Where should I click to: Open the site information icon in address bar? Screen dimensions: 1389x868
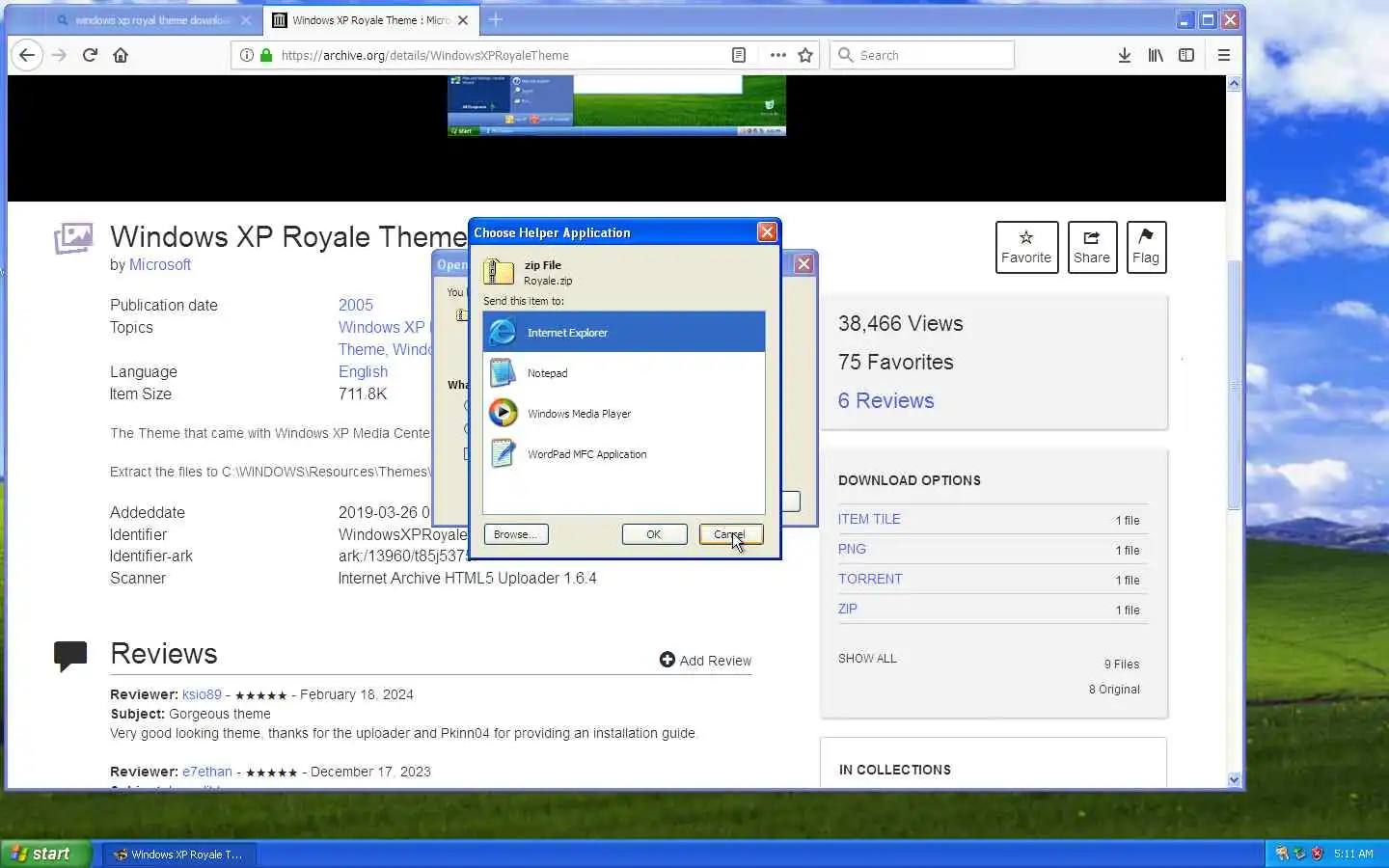click(x=247, y=55)
